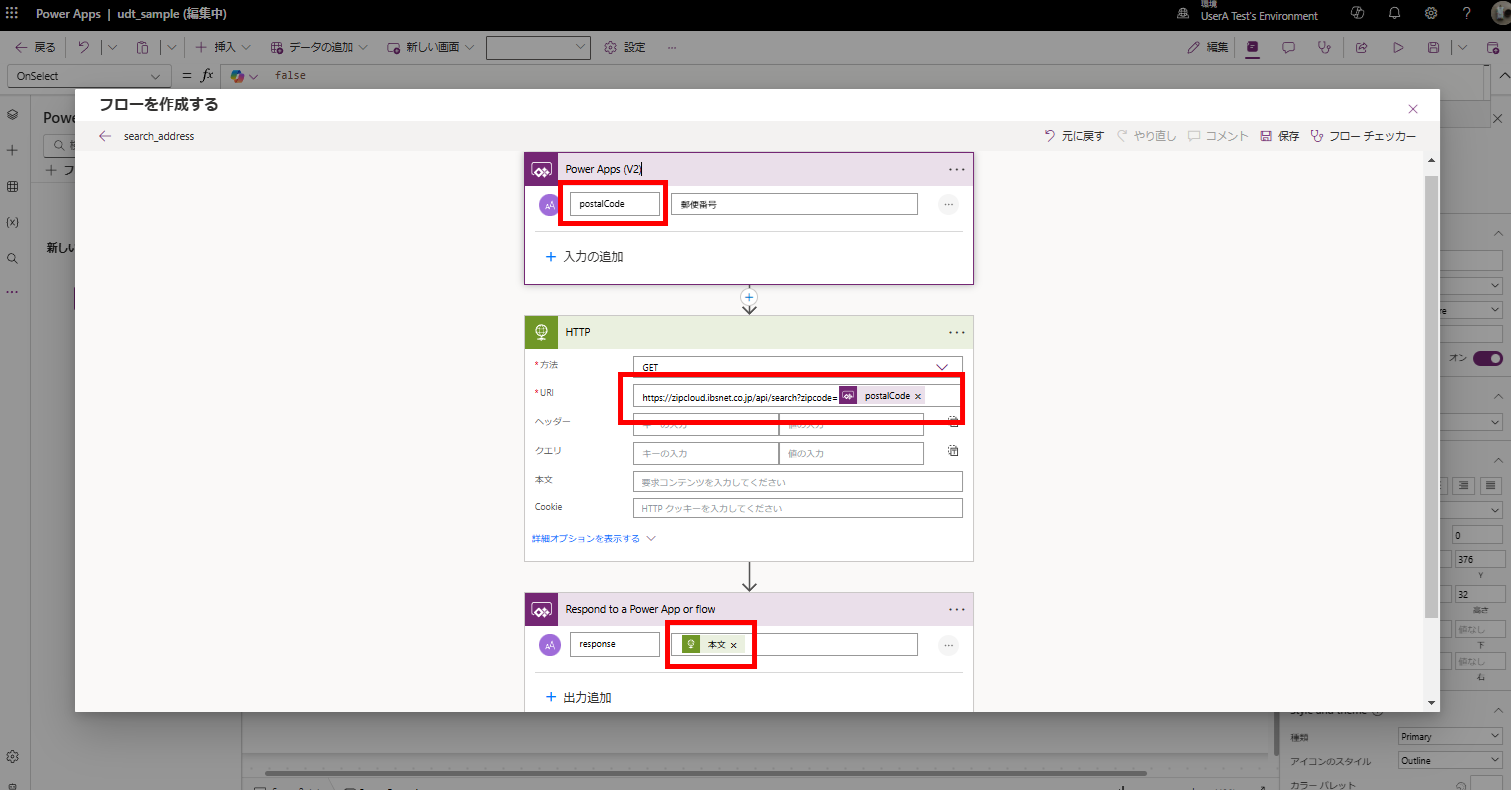Click 保存 to save the flow
1511x790 pixels.
click(x=1286, y=135)
